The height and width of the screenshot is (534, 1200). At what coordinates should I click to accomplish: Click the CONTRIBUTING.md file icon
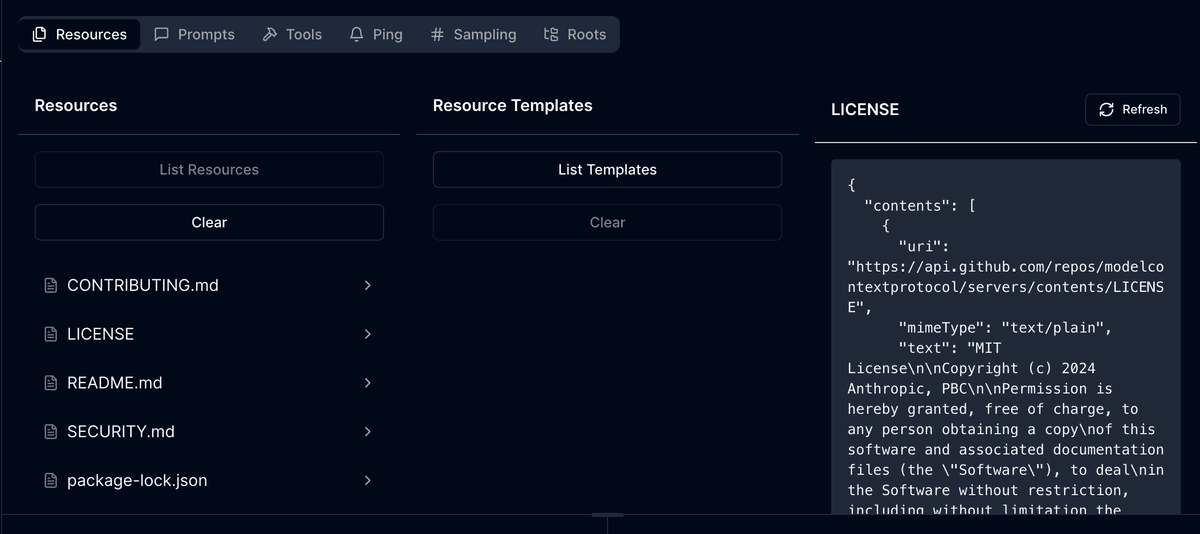click(51, 286)
